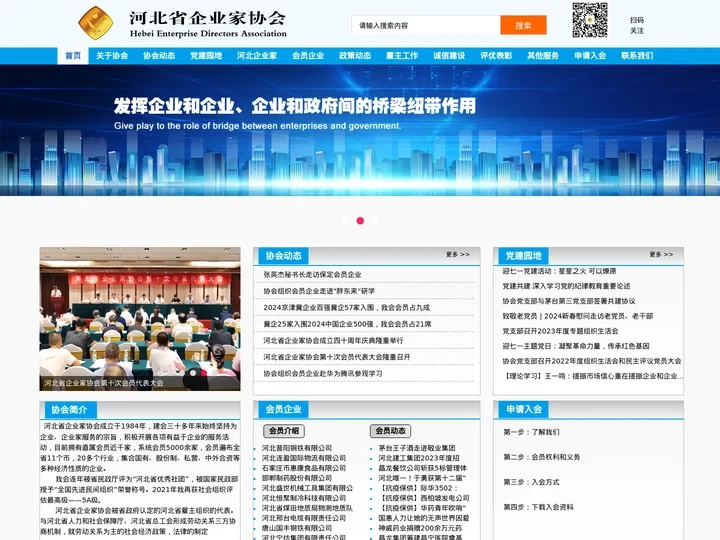Open the 协会动态 nav item
The height and width of the screenshot is (540, 720).
click(159, 56)
